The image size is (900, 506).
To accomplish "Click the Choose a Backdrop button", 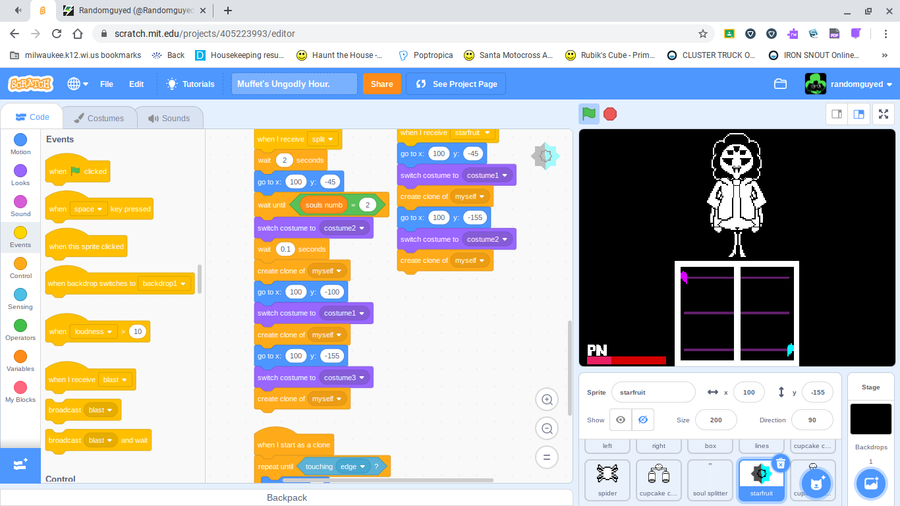I will pyautogui.click(x=871, y=484).
